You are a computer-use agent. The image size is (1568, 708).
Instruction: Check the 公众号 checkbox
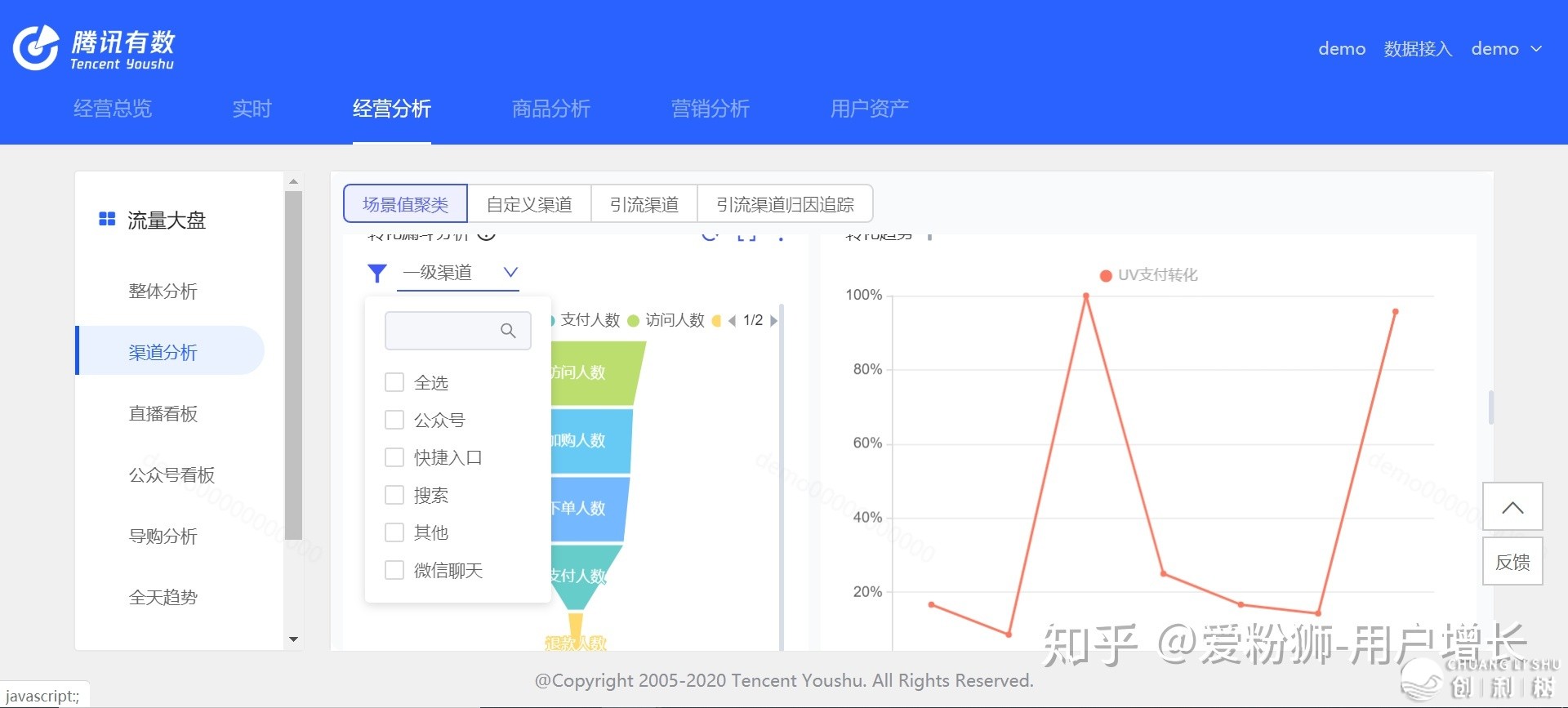coord(394,420)
